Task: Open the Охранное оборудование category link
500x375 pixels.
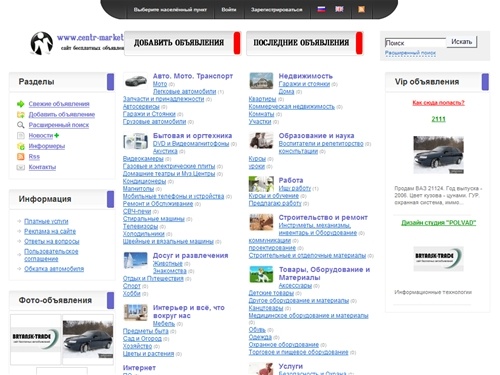Action: pos(284,345)
